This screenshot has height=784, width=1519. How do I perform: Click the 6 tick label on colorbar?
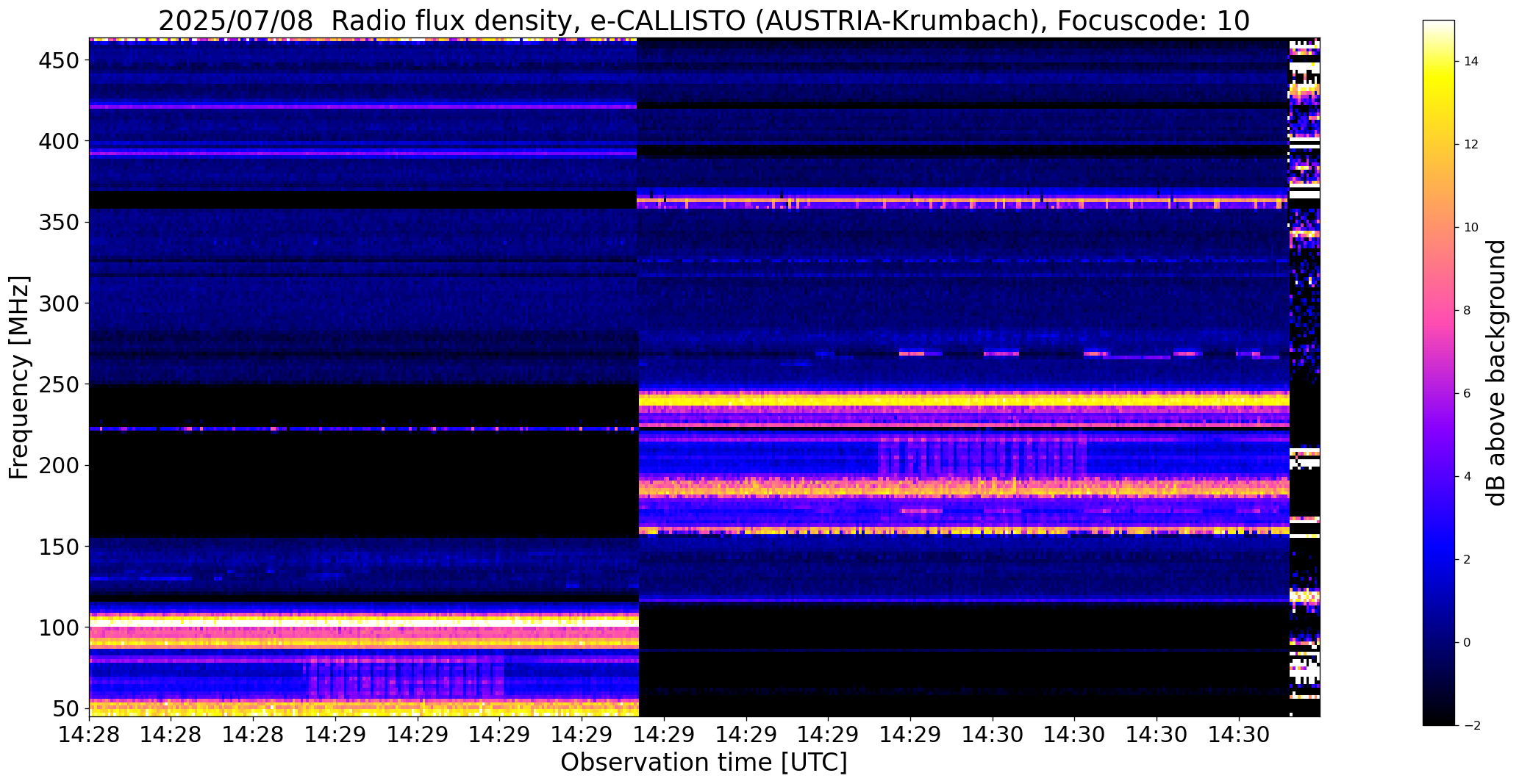point(1468,394)
